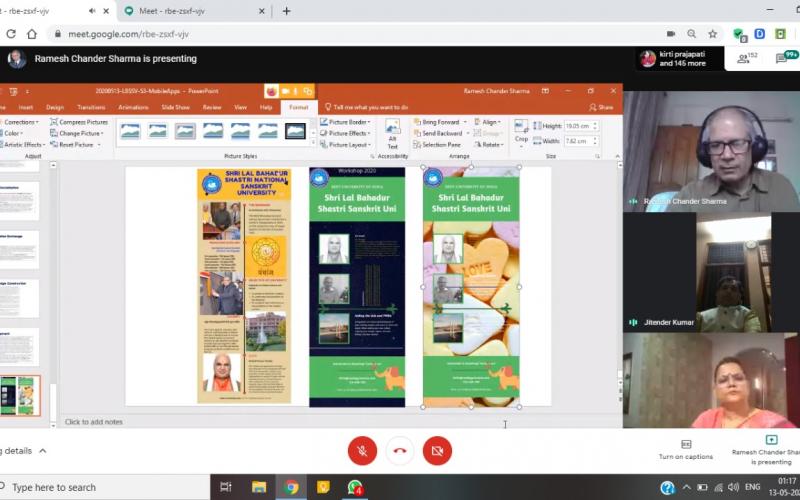This screenshot has width=800, height=500.
Task: Switch to the Slide Show ribbon tab
Action: click(x=176, y=108)
